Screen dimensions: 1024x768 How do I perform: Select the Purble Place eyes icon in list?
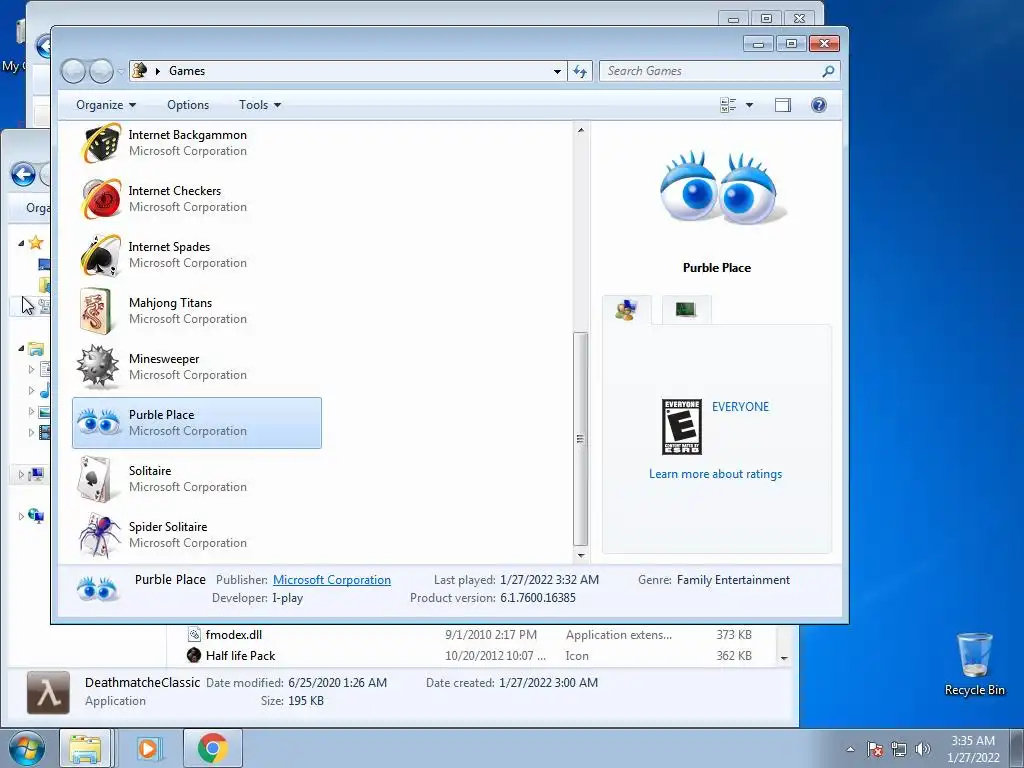(99, 423)
